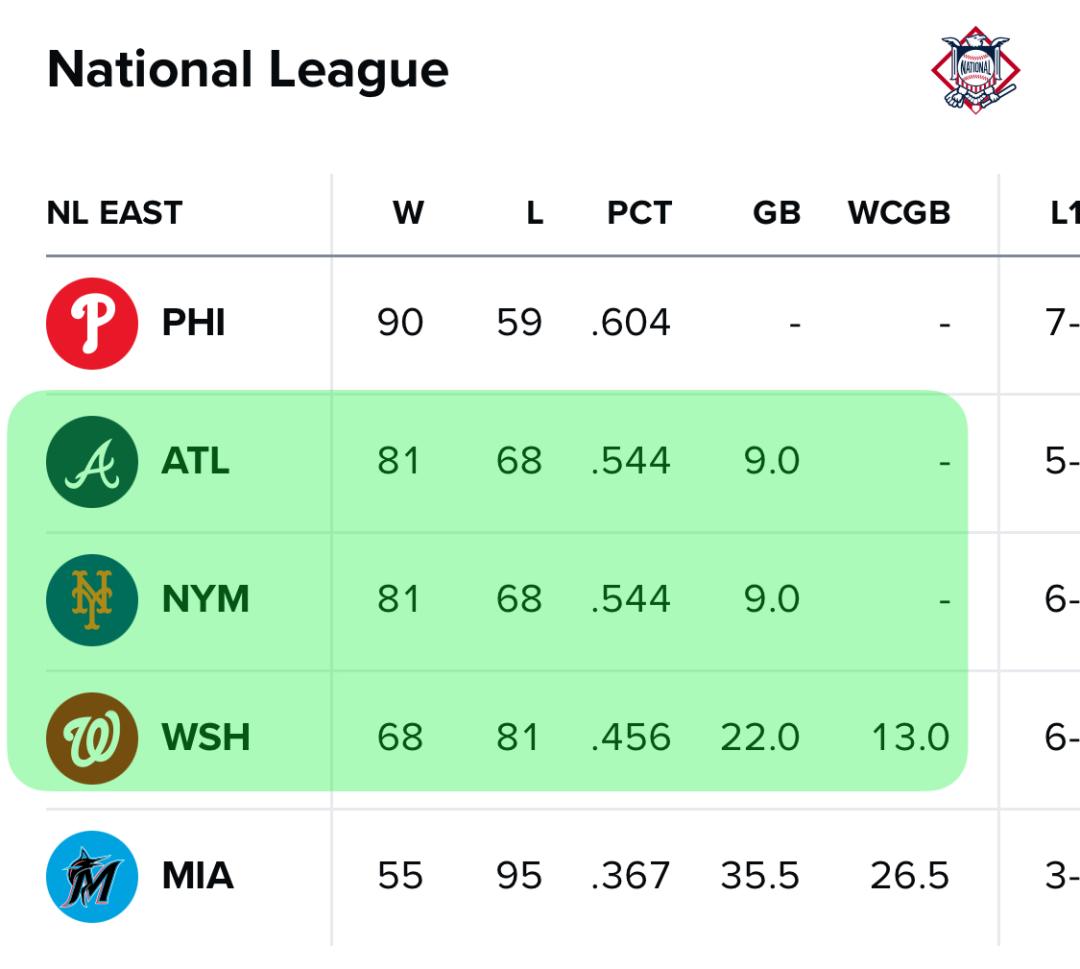Select the Atlanta Braves logo
This screenshot has width=1080, height=969.
[x=92, y=461]
